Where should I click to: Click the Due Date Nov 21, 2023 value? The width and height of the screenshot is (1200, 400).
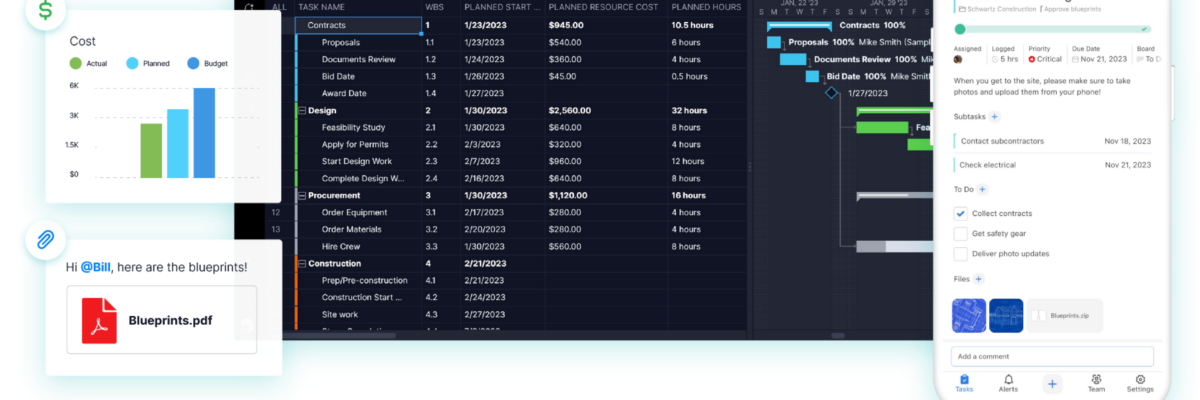pyautogui.click(x=1102, y=59)
